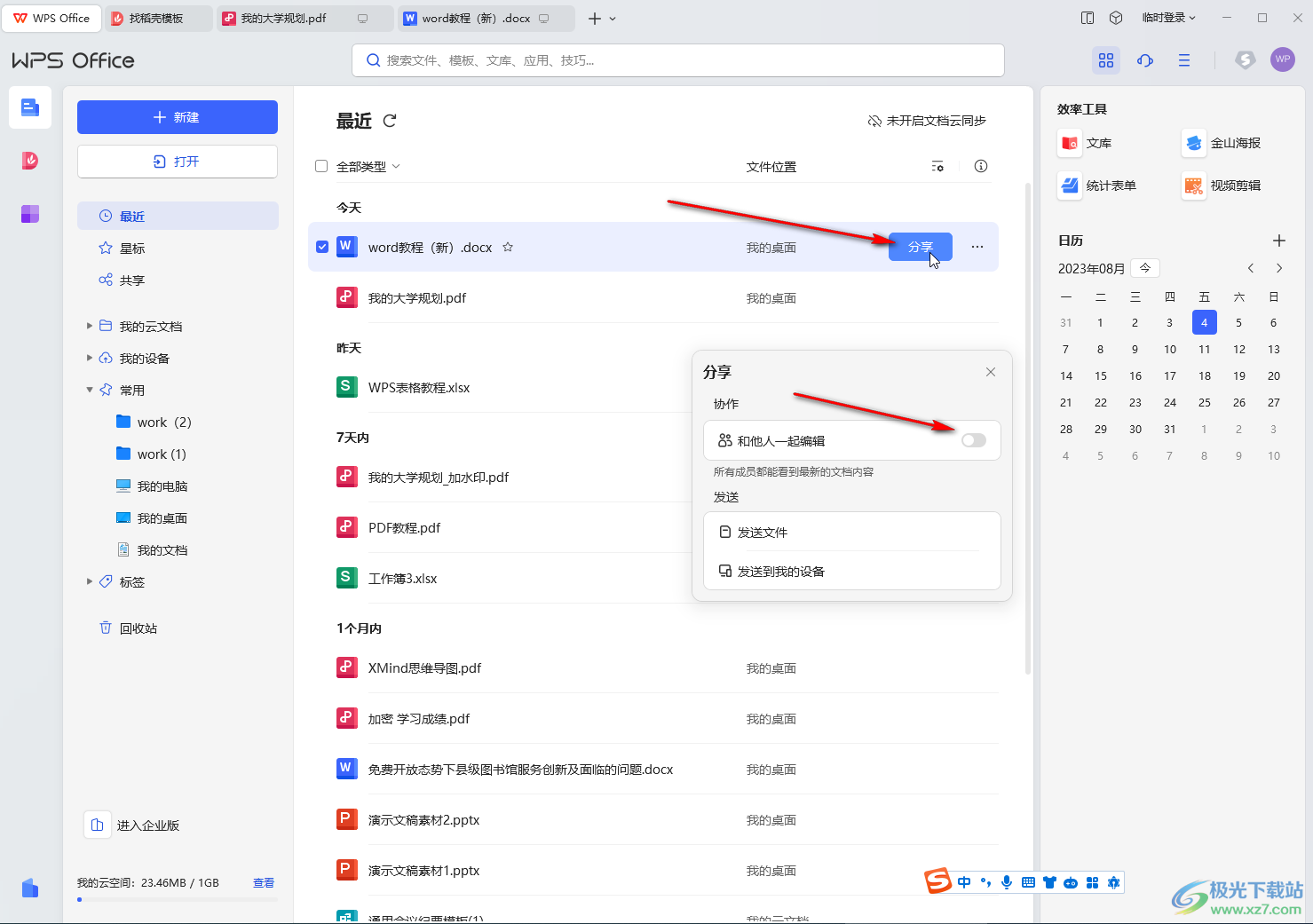Click the cube icon in title bar
Viewport: 1313px width, 924px height.
click(1117, 18)
